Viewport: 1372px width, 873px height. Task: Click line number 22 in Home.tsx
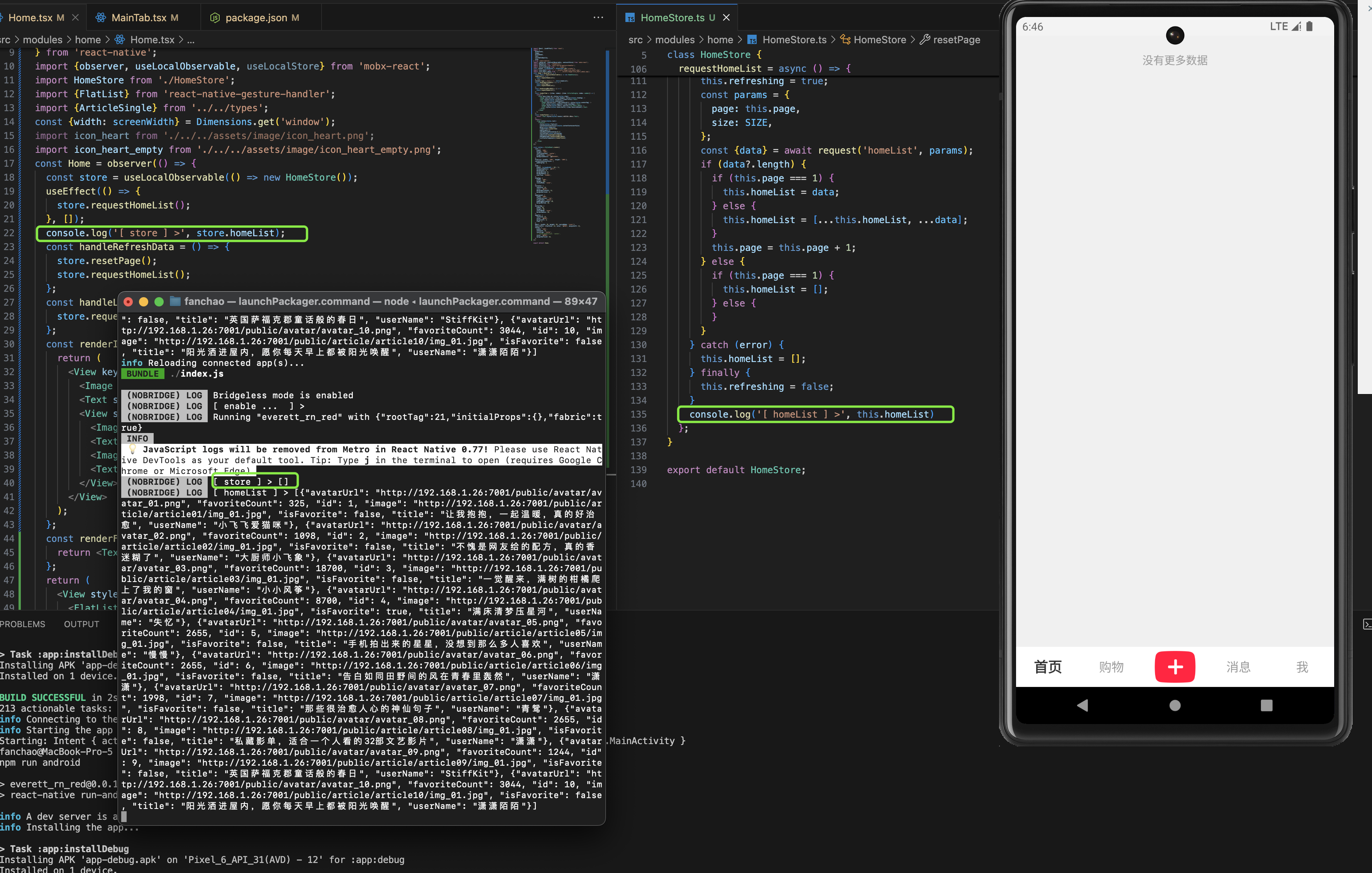(9, 233)
